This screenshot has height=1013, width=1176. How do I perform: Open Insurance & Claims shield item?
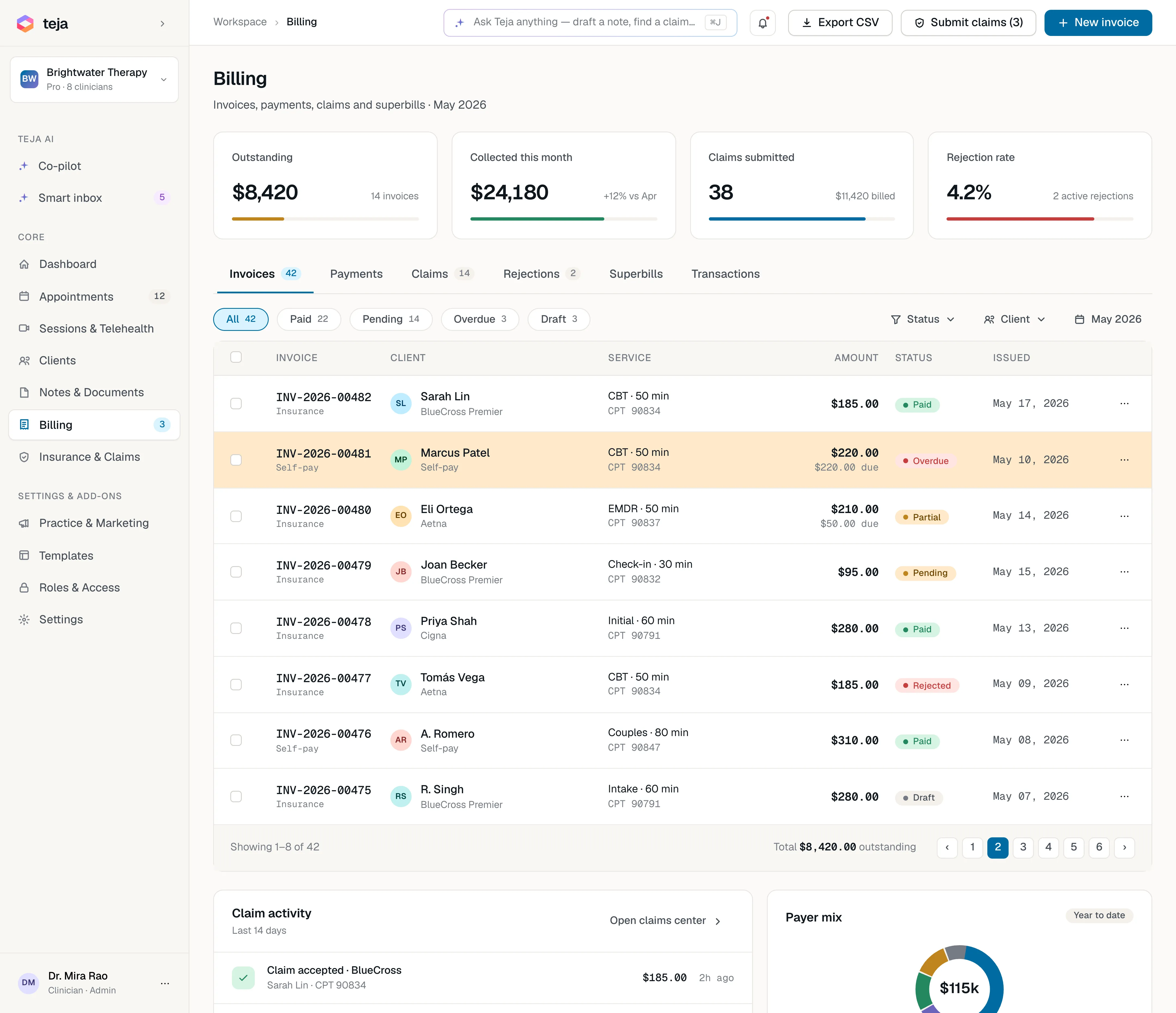click(94, 457)
